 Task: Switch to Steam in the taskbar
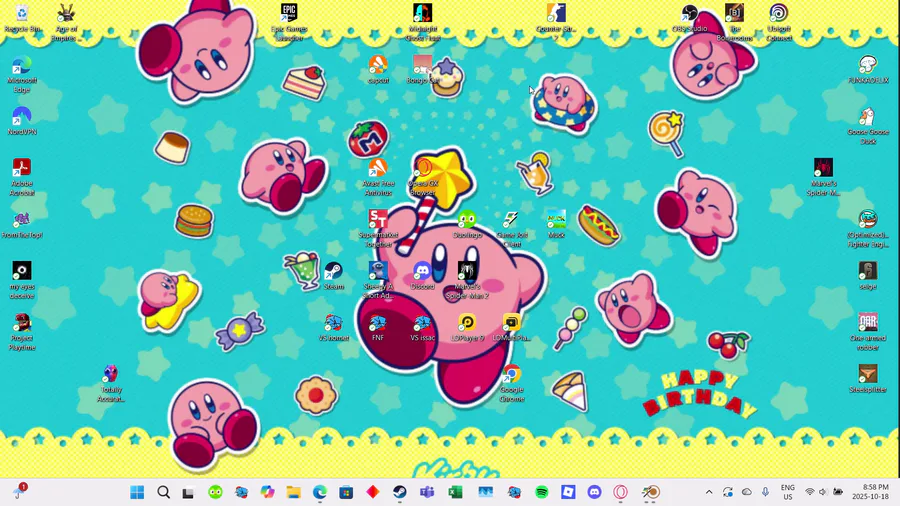399,492
